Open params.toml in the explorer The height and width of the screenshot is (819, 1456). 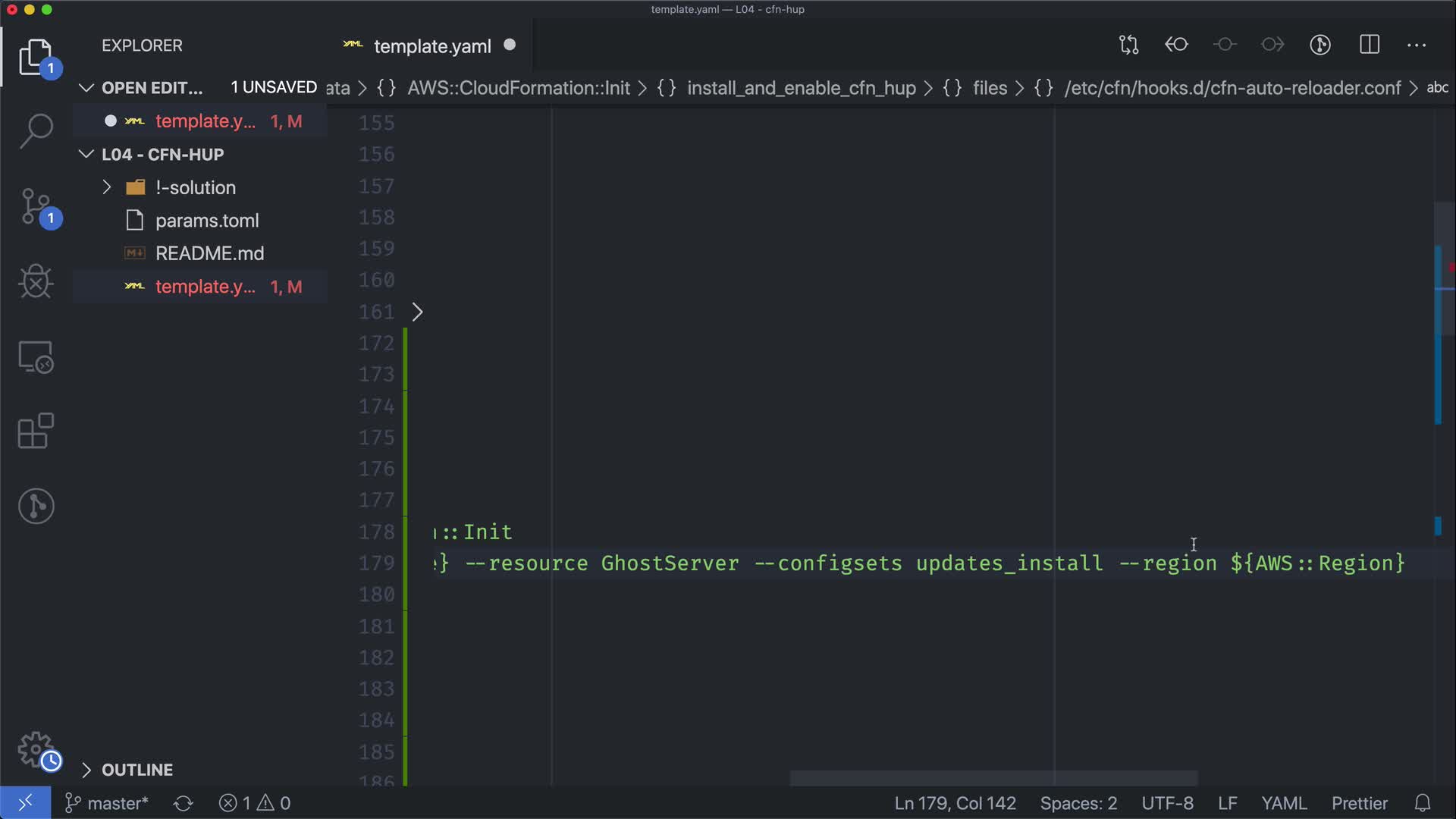click(x=207, y=221)
